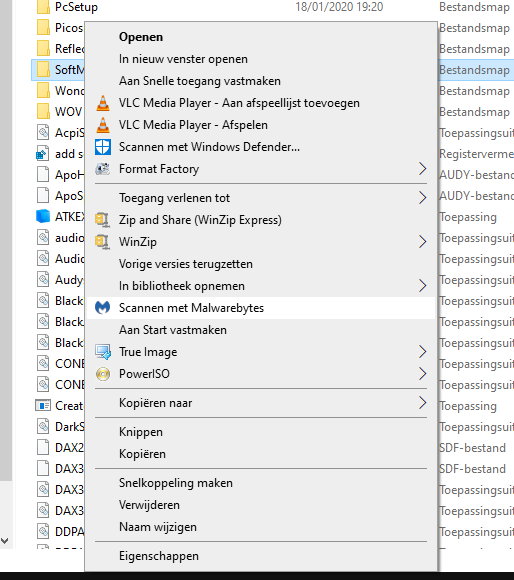Click the ATKEX blue cube application icon
The width and height of the screenshot is (514, 580).
pos(43,216)
